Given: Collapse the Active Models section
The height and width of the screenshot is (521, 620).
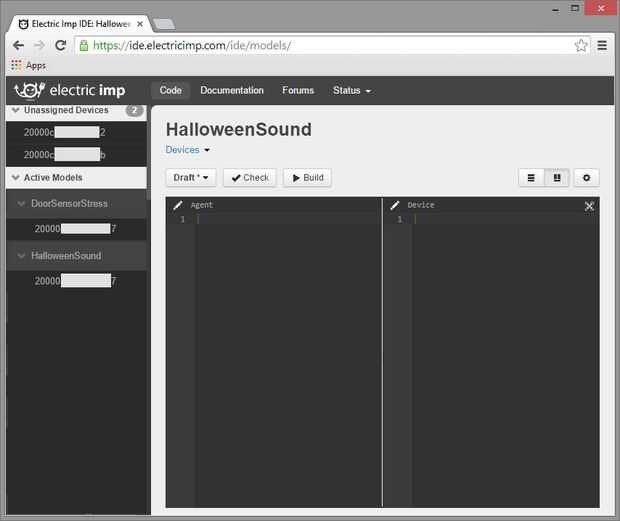Looking at the screenshot, I should pyautogui.click(x=15, y=177).
